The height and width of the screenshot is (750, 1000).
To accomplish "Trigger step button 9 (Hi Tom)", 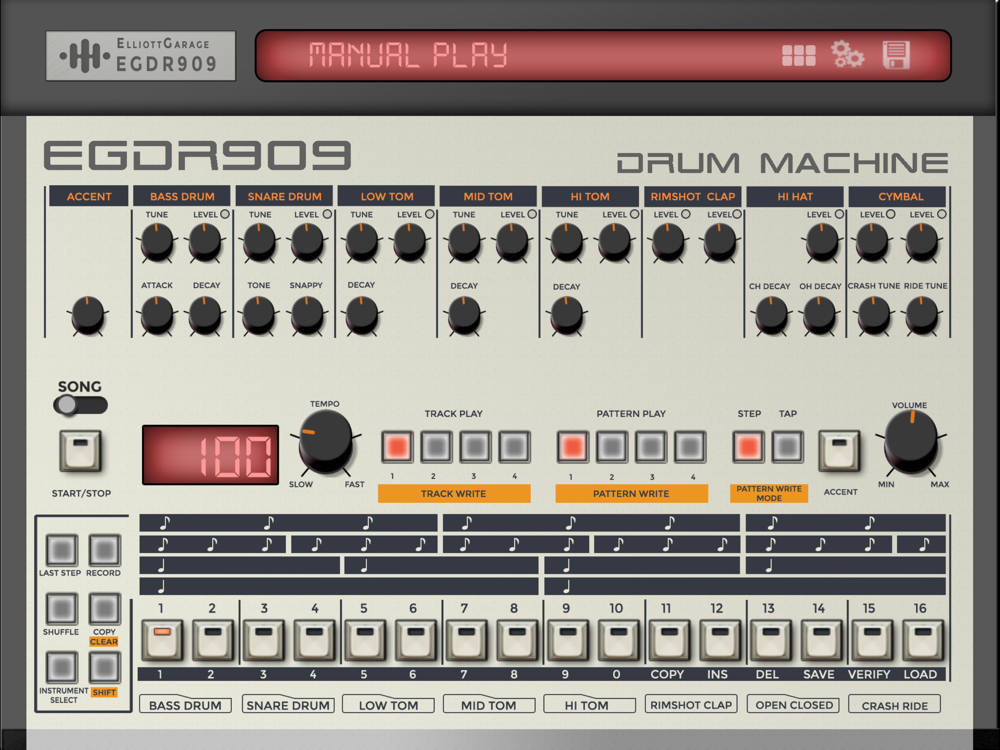I will [x=568, y=640].
